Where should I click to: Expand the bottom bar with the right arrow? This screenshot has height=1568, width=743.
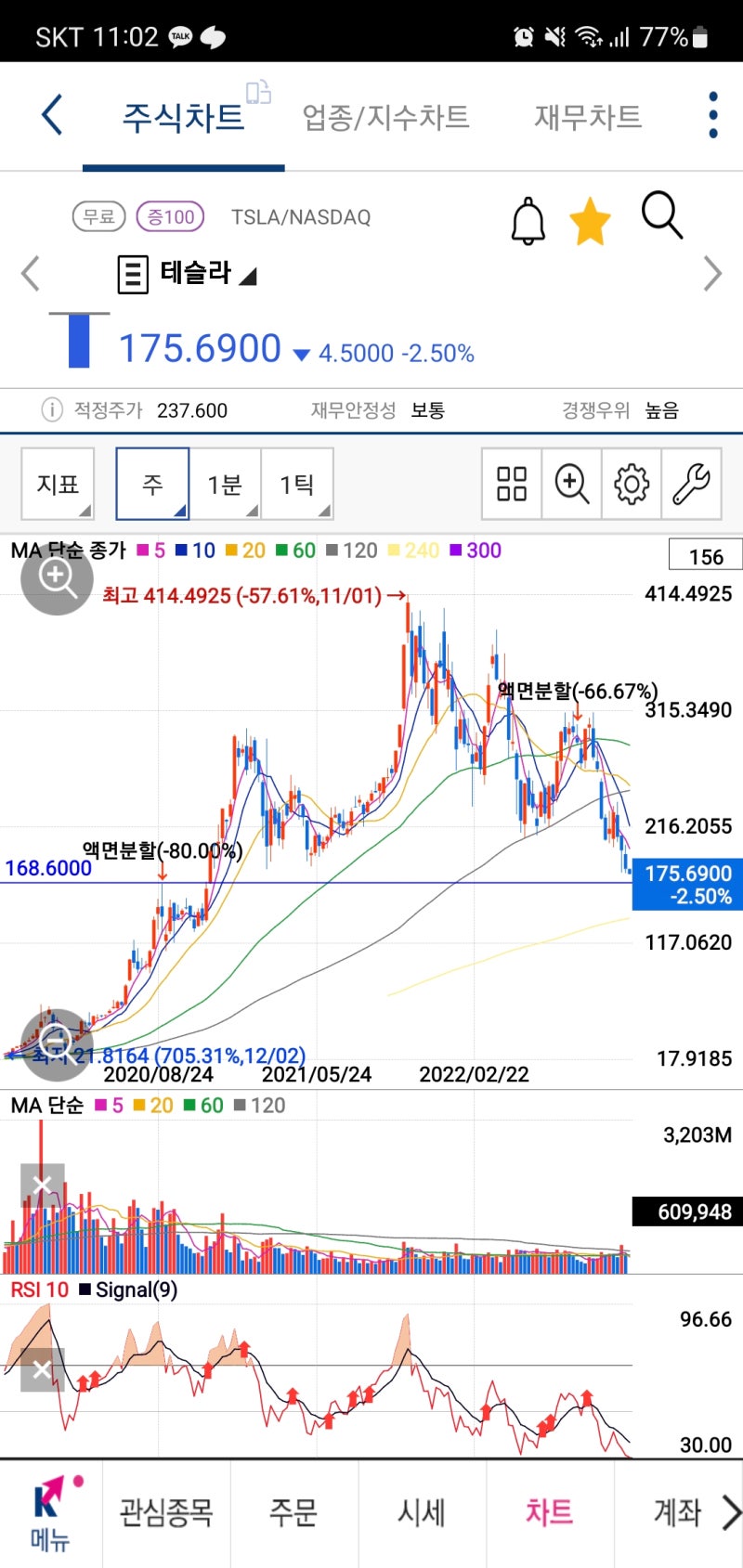tap(731, 1512)
